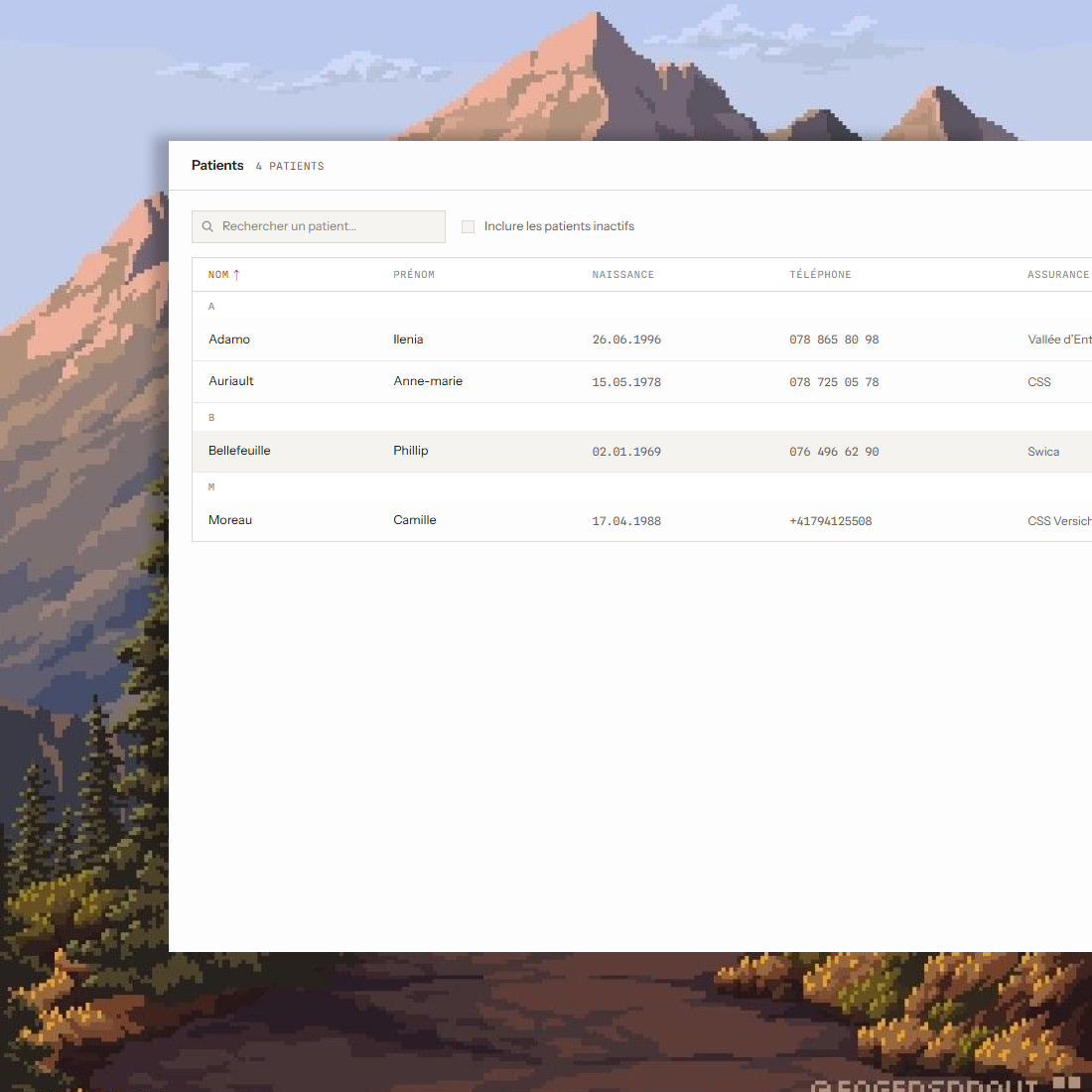Sort by the ASSURANCE column header
The height and width of the screenshot is (1092, 1092).
pos(1058,274)
